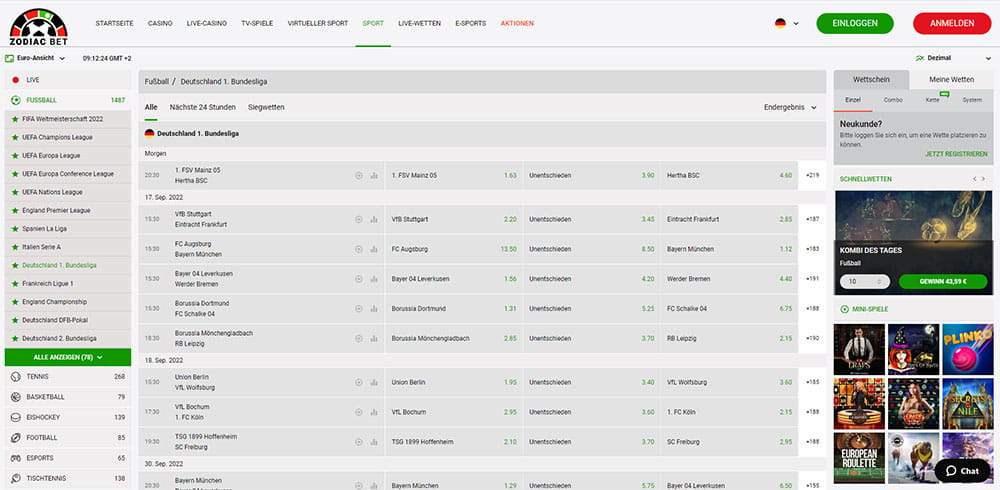Click Fußball breadcrumb link
The width and height of the screenshot is (1000, 490).
[x=156, y=82]
